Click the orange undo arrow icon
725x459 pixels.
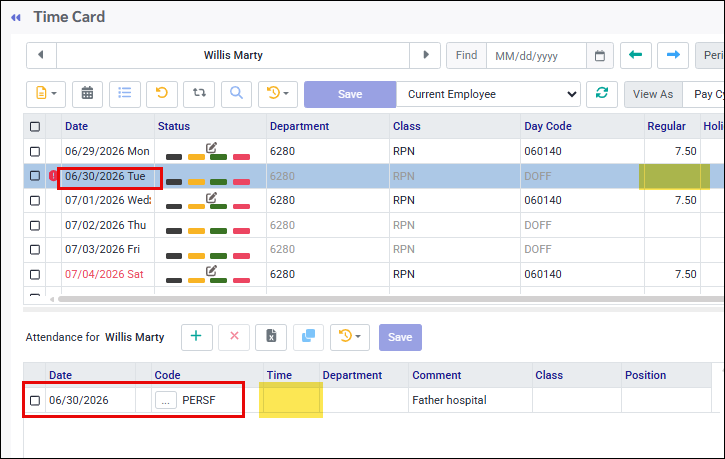coord(161,94)
